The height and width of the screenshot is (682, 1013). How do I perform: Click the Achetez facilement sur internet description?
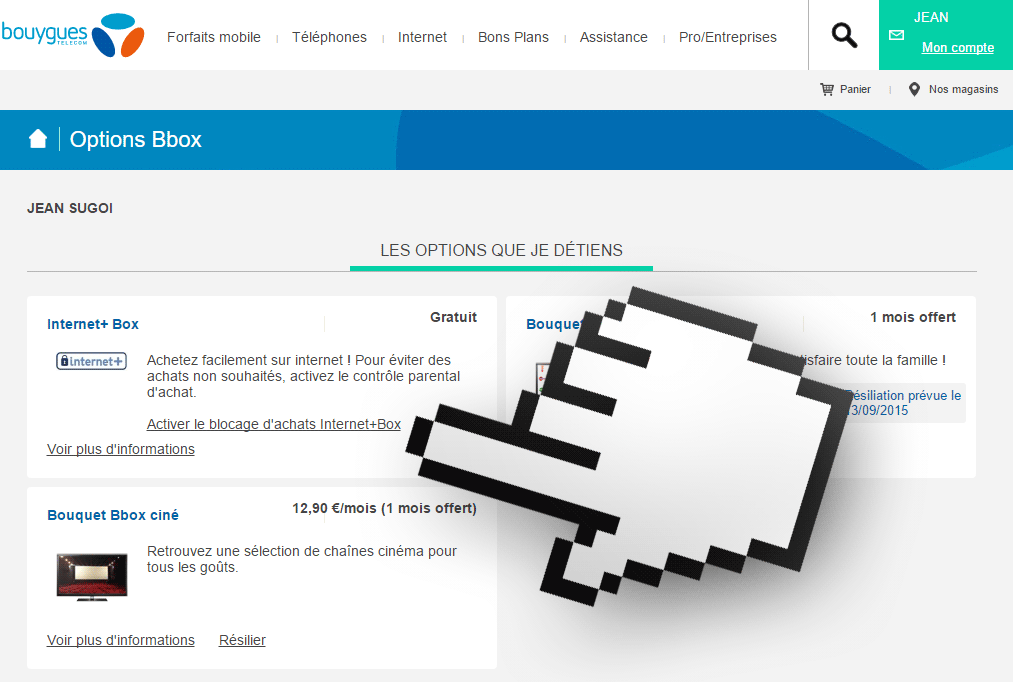[304, 377]
